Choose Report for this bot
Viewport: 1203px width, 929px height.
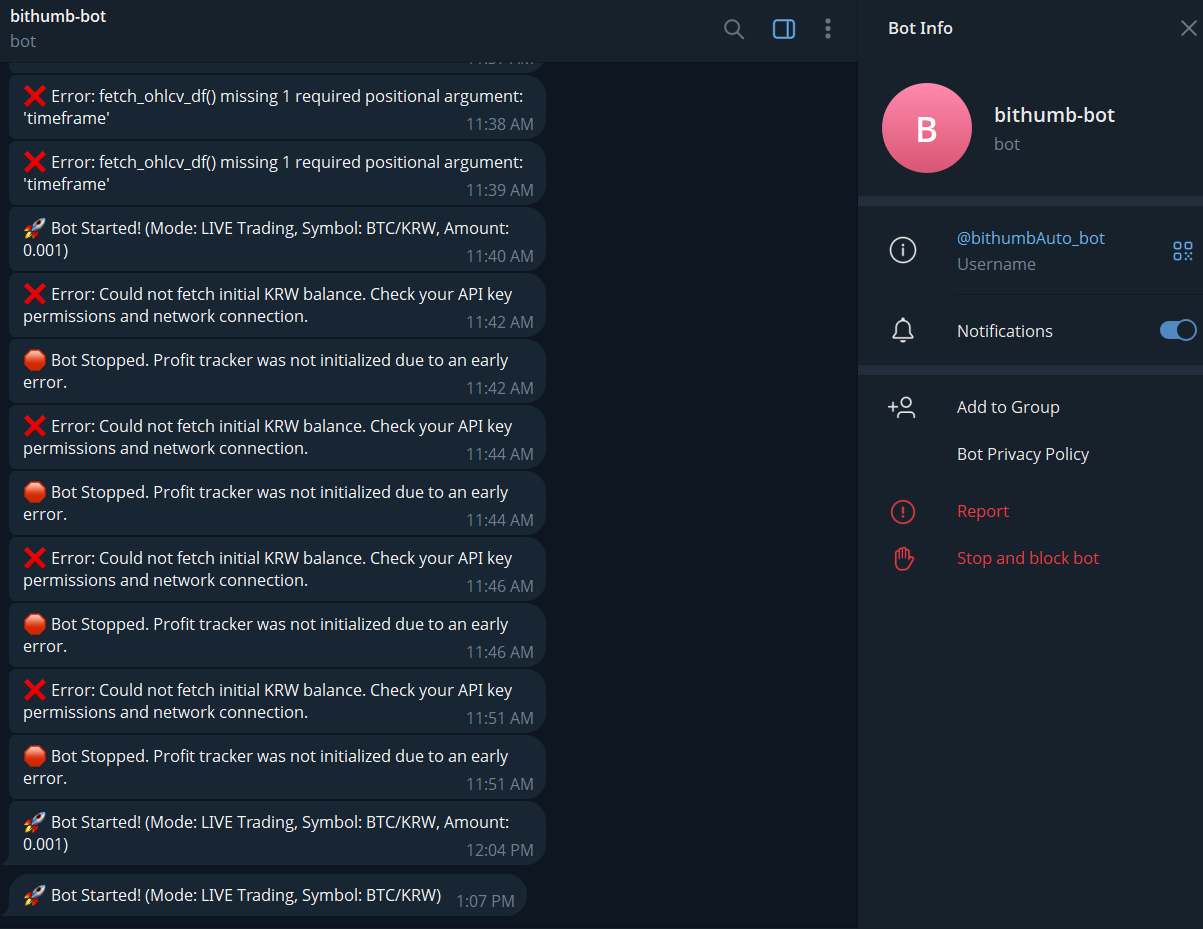point(983,511)
